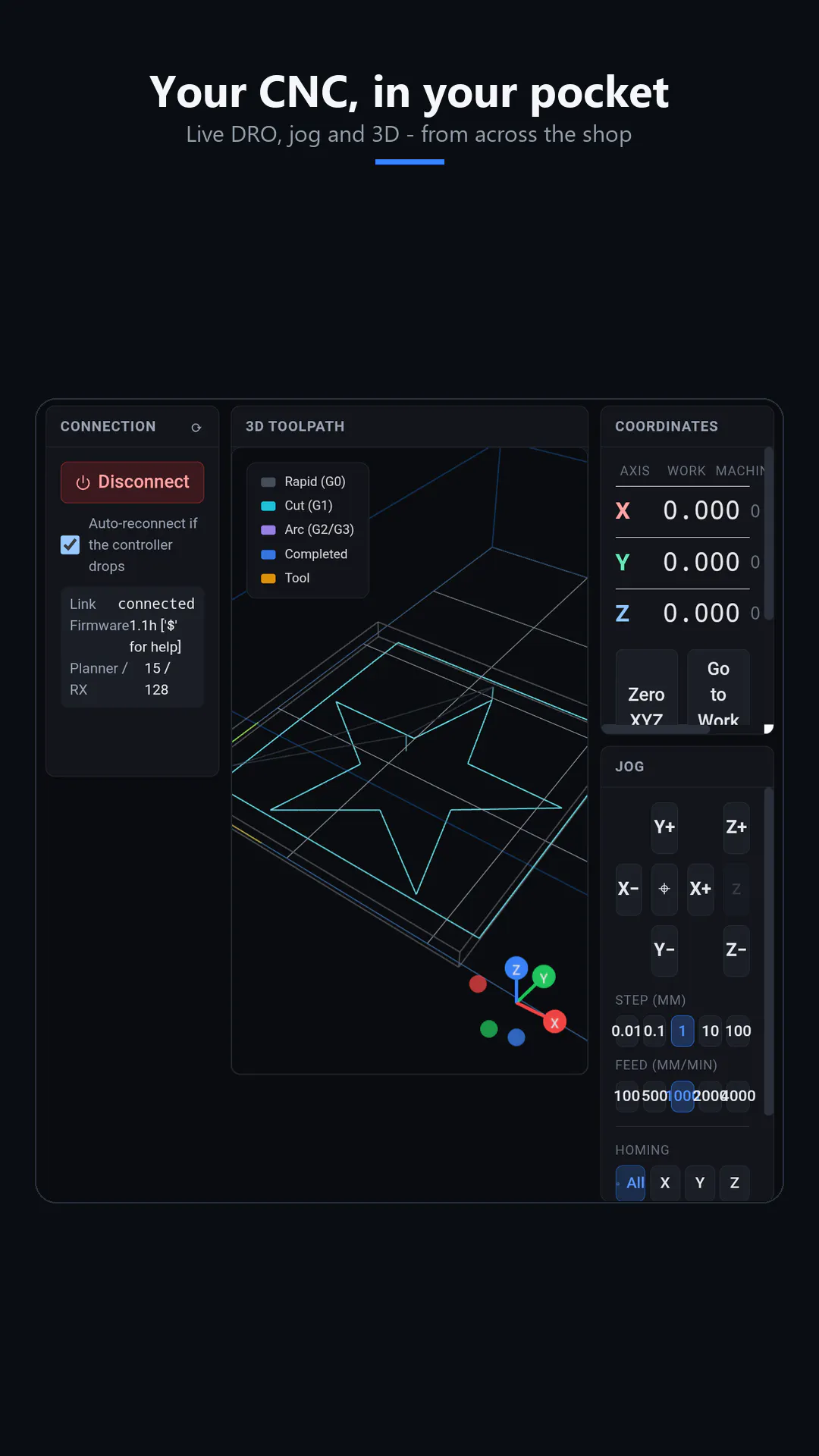
Task: Click the Coordinates panel vertical scrollbar
Action: pyautogui.click(x=768, y=534)
